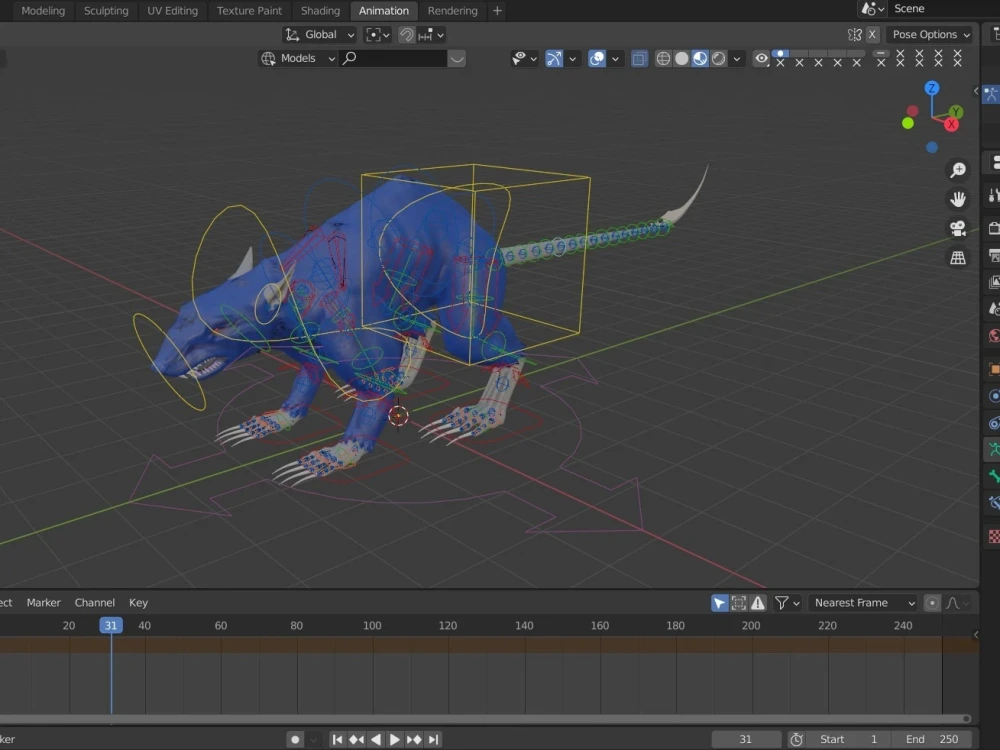Switch to the Shading workspace tab
The height and width of the screenshot is (750, 1000).
(320, 11)
